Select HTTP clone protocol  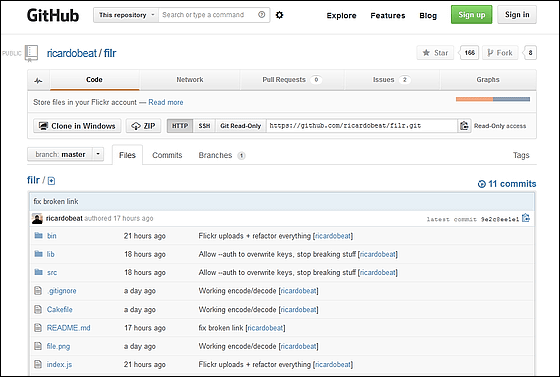tap(180, 126)
